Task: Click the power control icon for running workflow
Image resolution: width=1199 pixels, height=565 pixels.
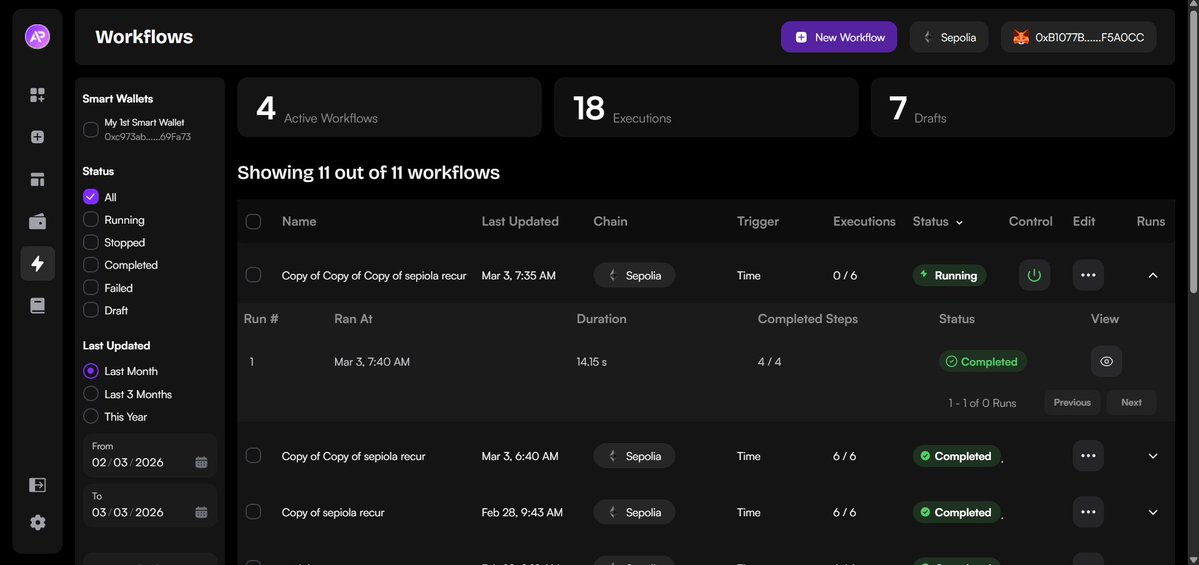Action: 1035,275
